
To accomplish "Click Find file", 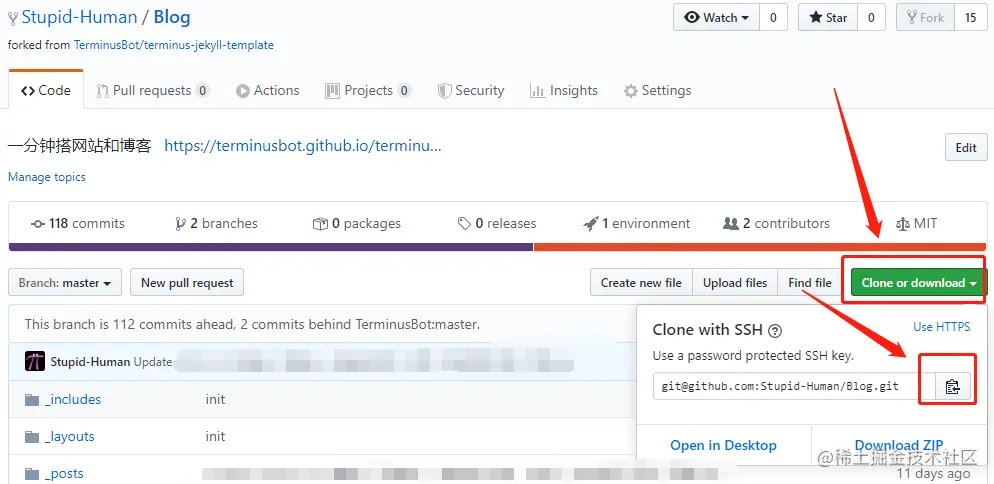I will click(x=810, y=282).
